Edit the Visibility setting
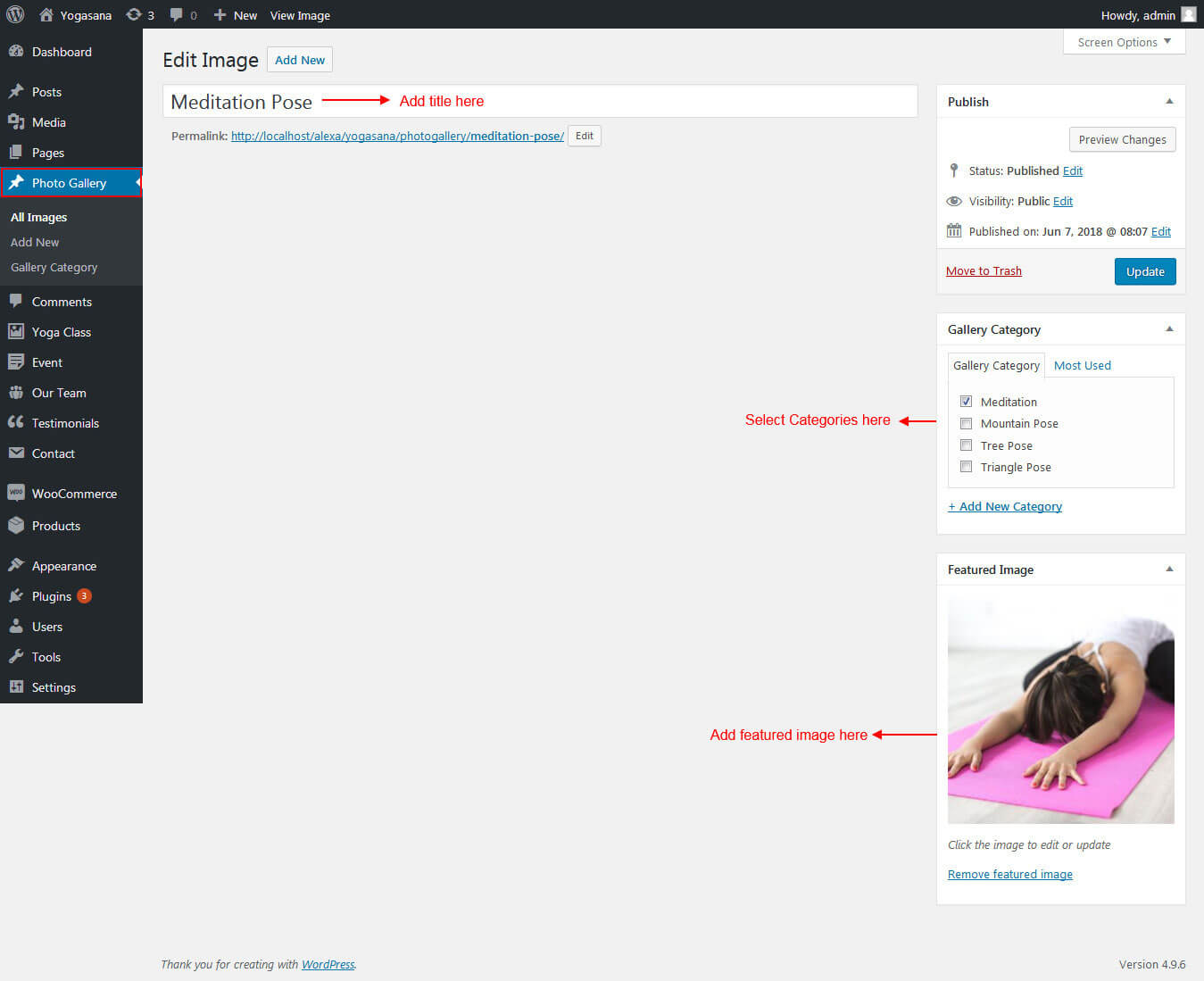Screen dimensions: 1204x981 1063,201
